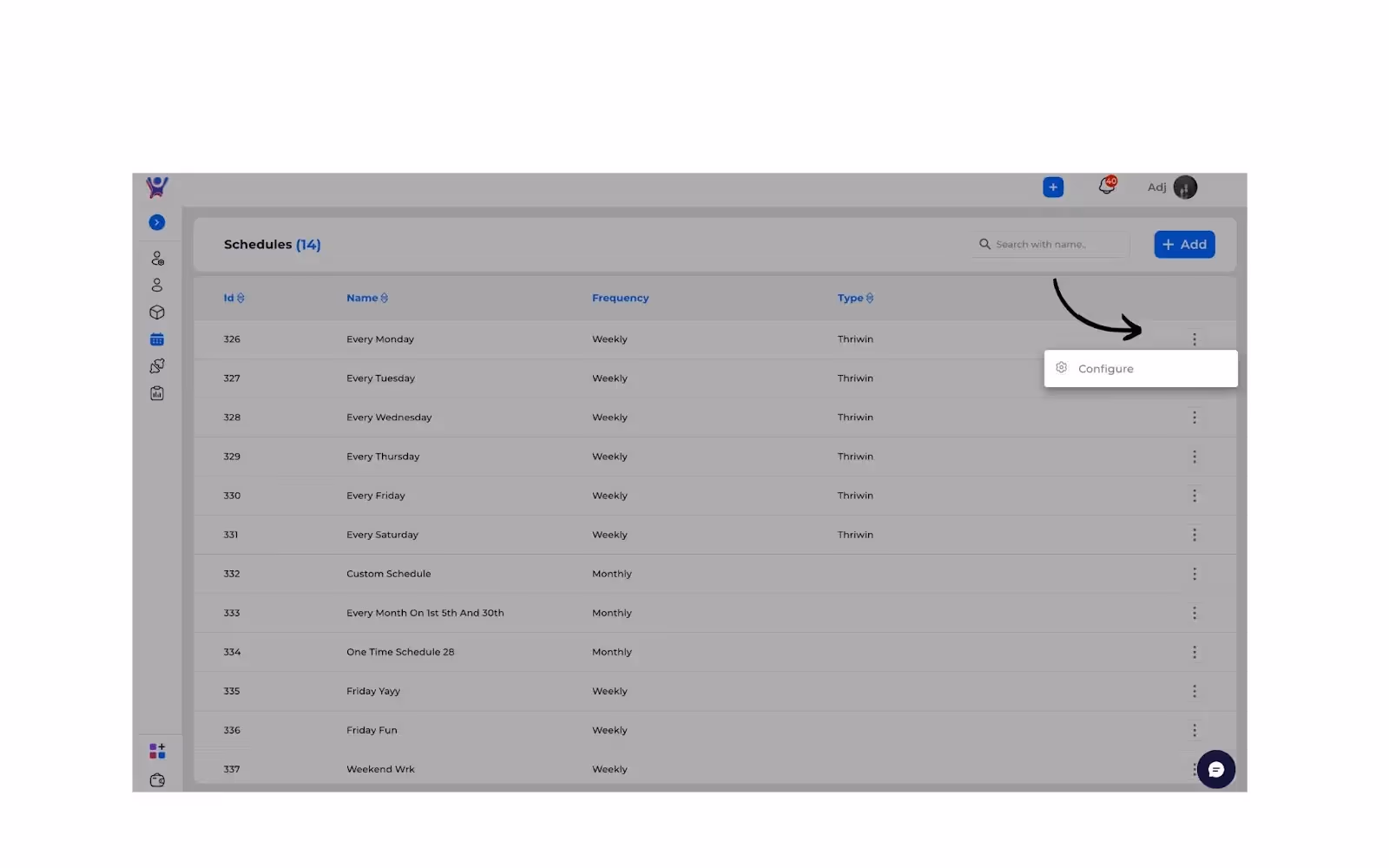Click the Add schedule button
The height and width of the screenshot is (868, 1389).
pos(1184,245)
